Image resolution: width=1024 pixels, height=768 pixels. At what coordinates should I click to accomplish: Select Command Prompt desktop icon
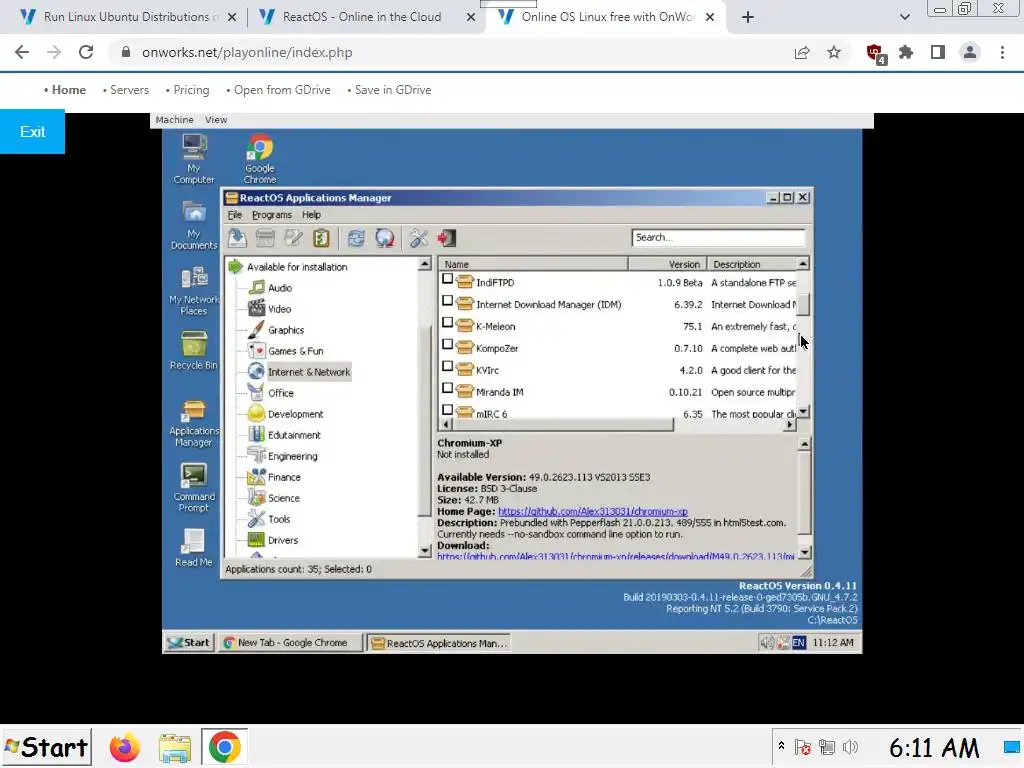point(194,488)
